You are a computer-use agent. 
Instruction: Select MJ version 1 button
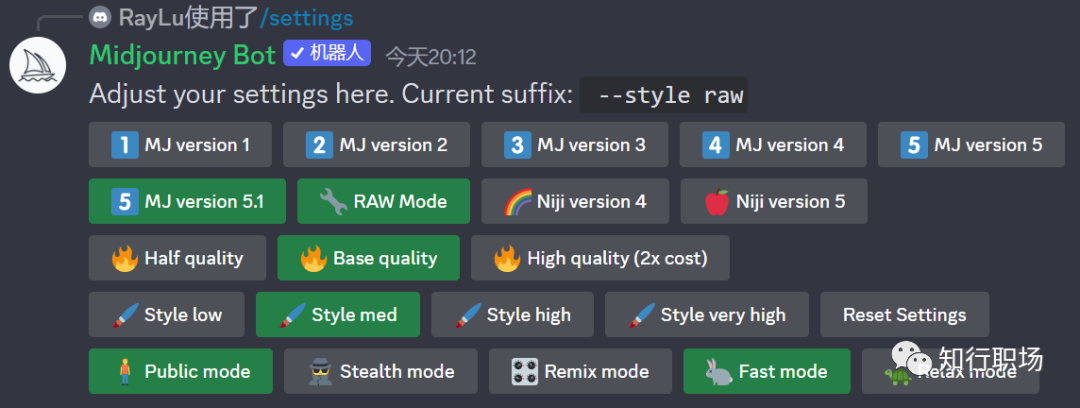pyautogui.click(x=180, y=145)
